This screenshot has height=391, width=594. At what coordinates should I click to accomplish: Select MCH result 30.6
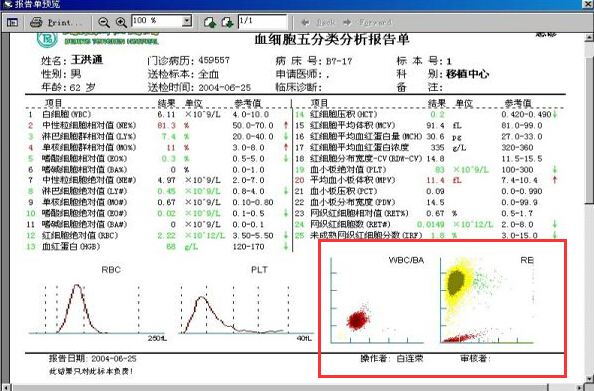pos(435,136)
